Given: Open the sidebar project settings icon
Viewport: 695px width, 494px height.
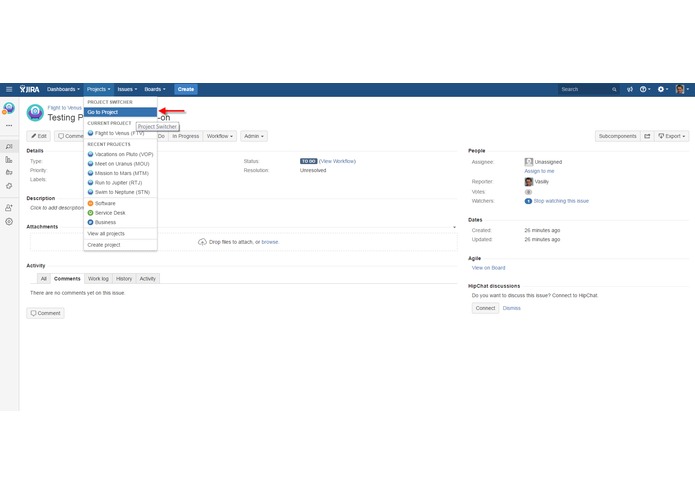Looking at the screenshot, I should pyautogui.click(x=9, y=222).
